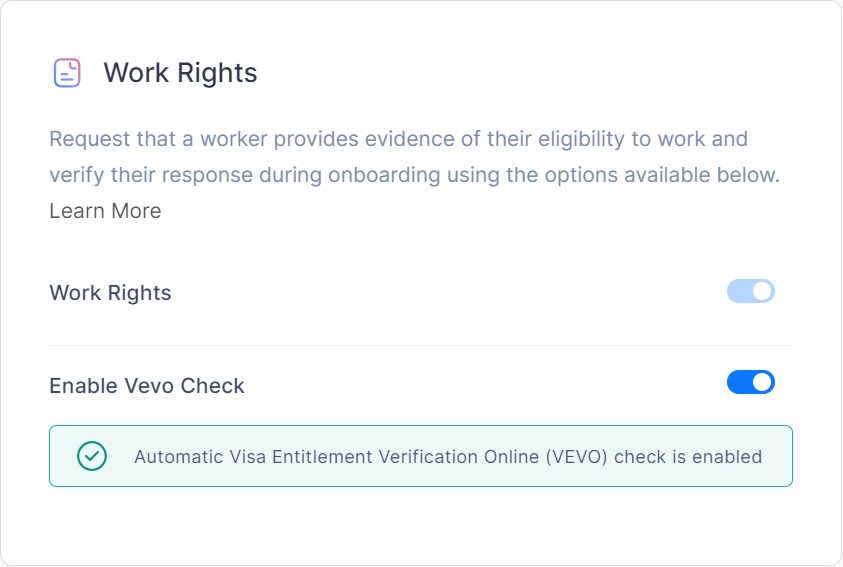Click the "(VEVO)" acronym in the banner
Image resolution: width=843 pixels, height=567 pixels.
tap(577, 457)
